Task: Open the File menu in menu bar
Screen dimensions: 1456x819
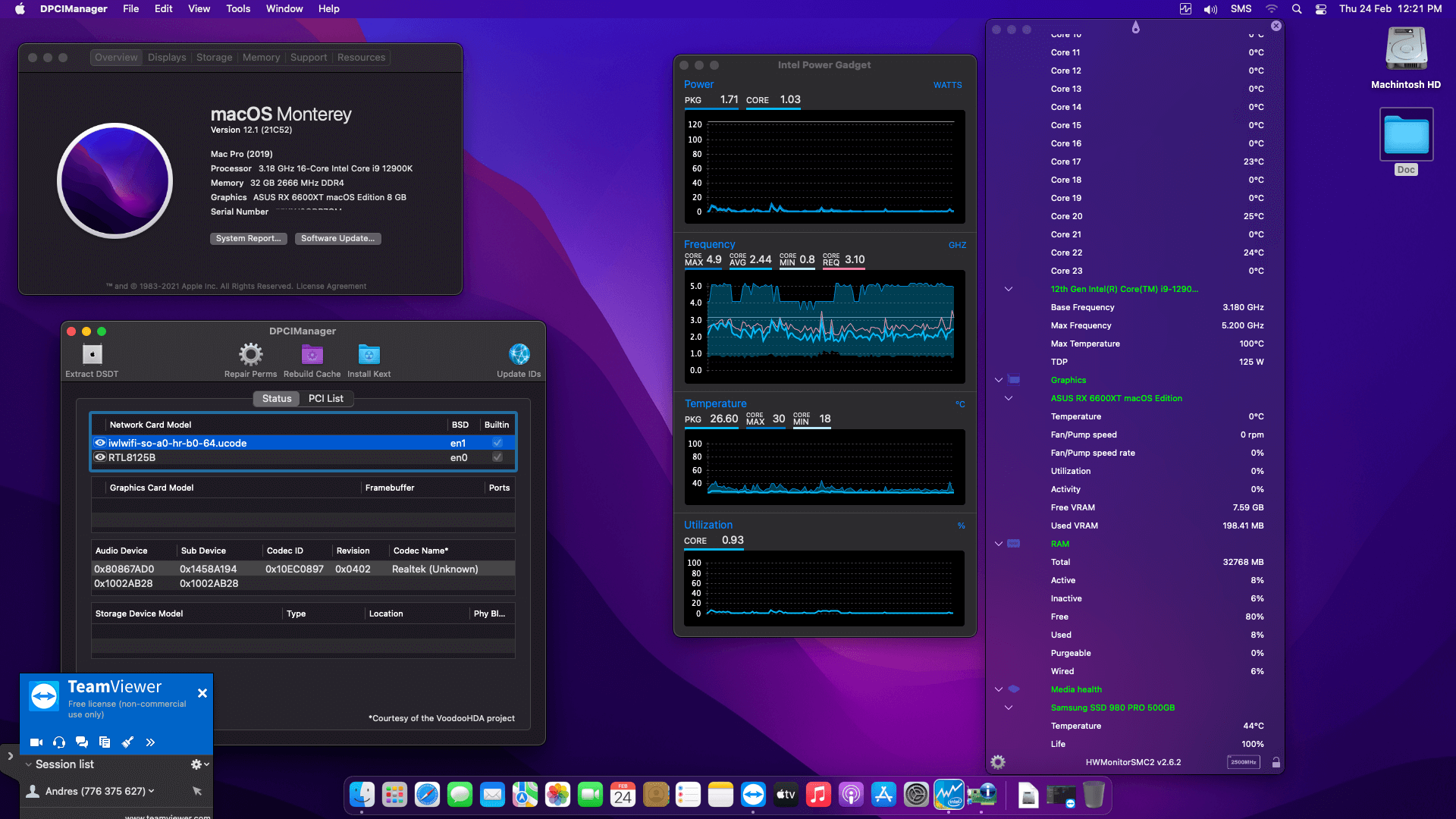Action: pos(131,9)
